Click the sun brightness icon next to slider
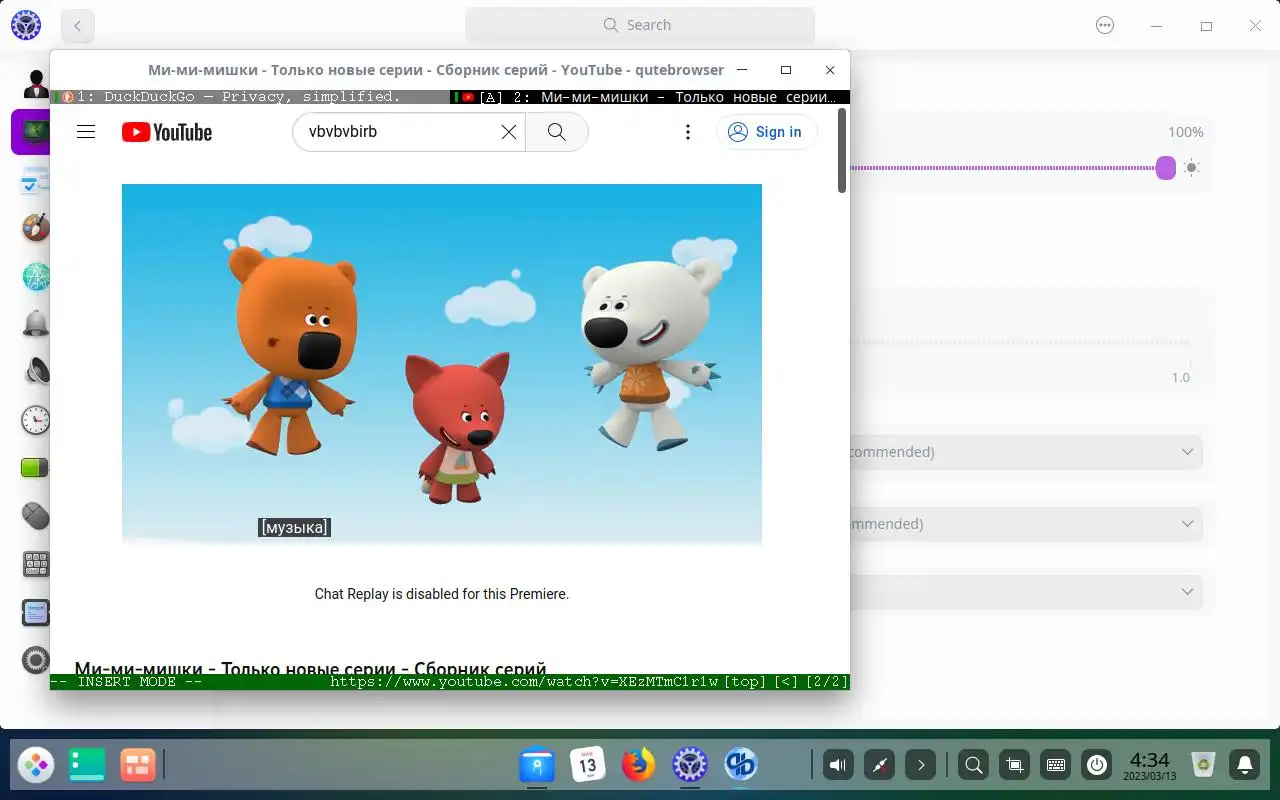The height and width of the screenshot is (800, 1280). (1191, 168)
